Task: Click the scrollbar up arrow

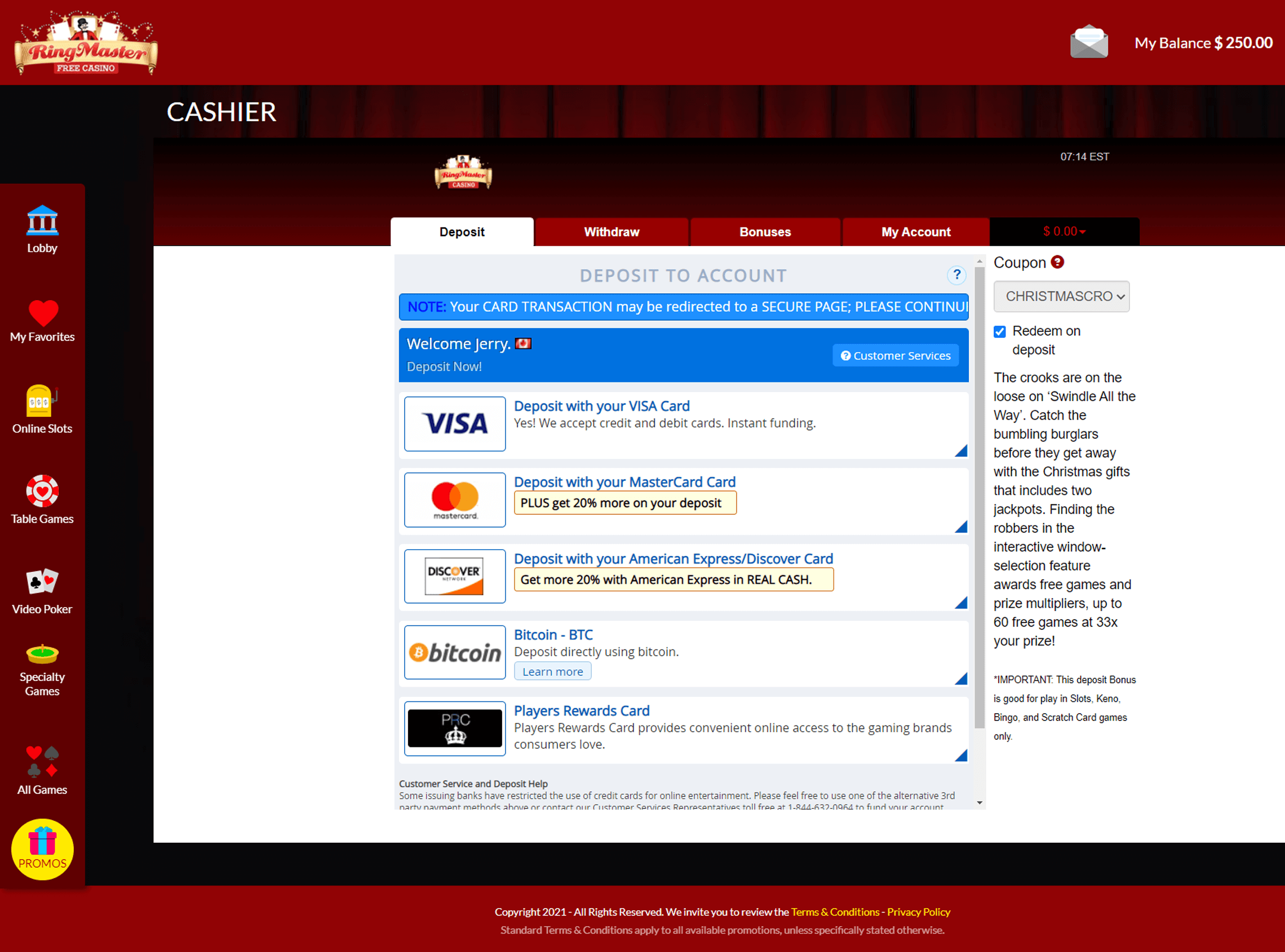Action: tap(980, 261)
